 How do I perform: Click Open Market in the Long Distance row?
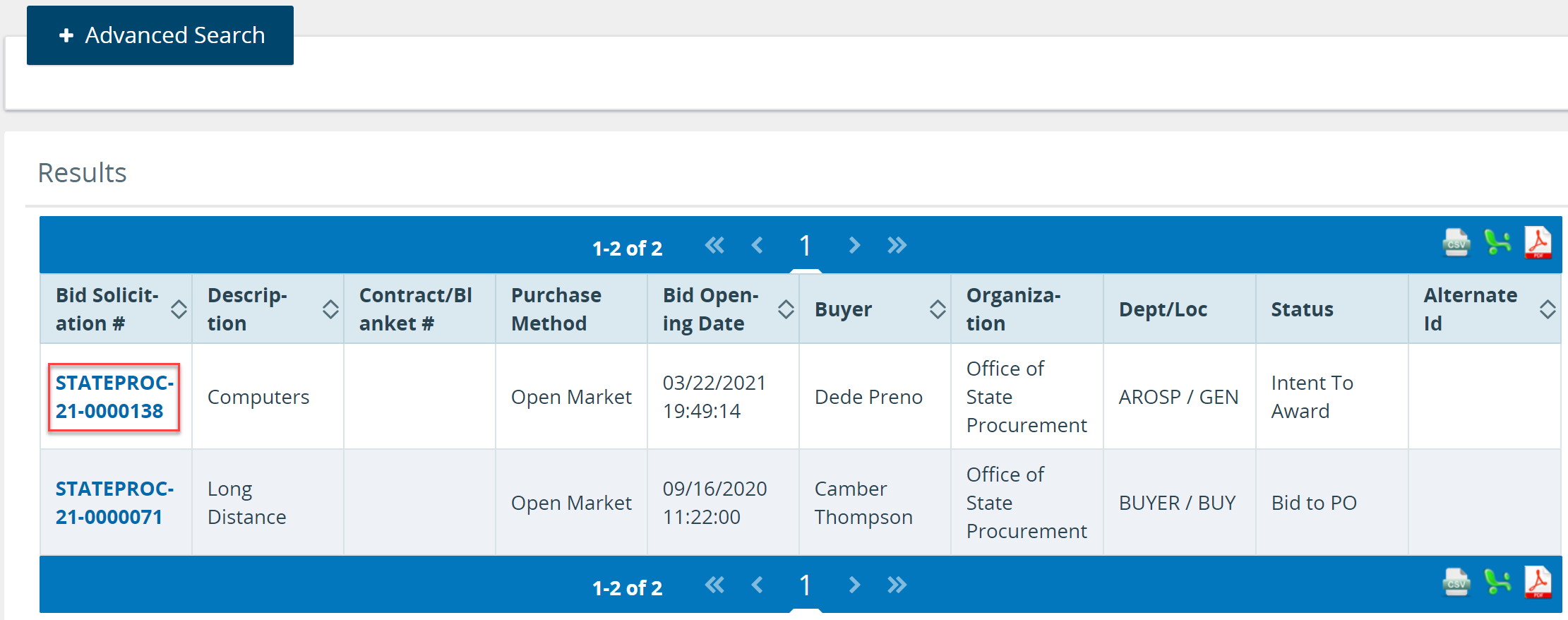pos(571,503)
